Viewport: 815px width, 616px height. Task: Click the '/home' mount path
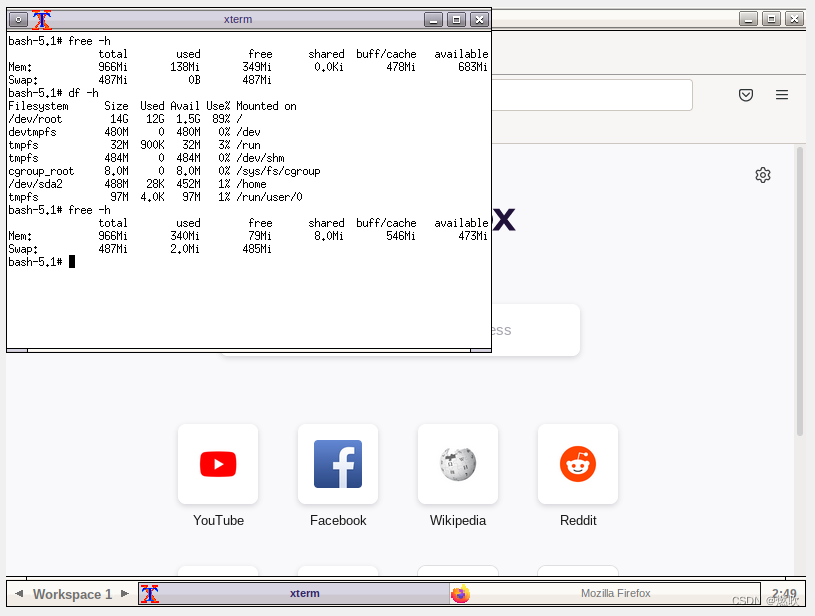(251, 184)
